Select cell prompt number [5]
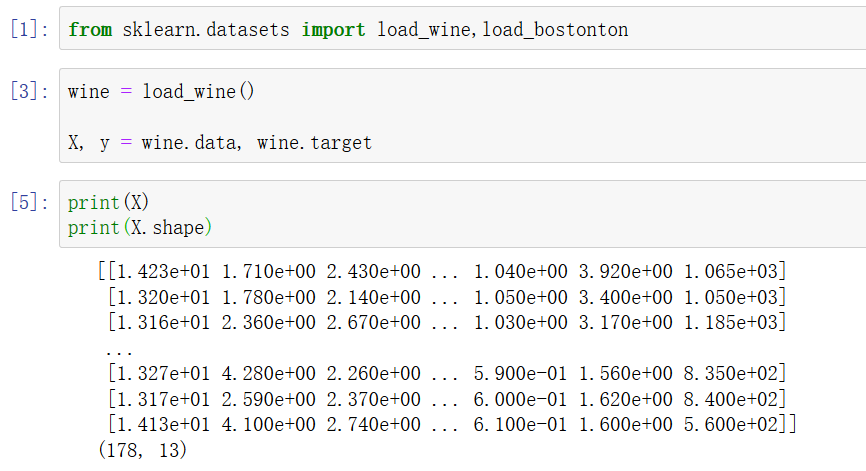 29,202
